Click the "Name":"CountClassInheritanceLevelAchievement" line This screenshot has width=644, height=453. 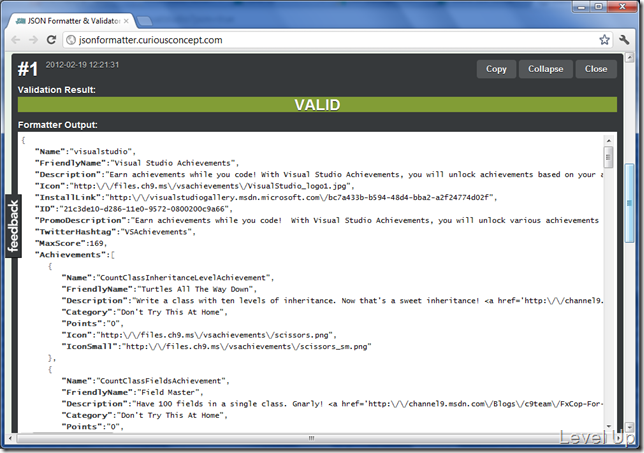(x=168, y=278)
